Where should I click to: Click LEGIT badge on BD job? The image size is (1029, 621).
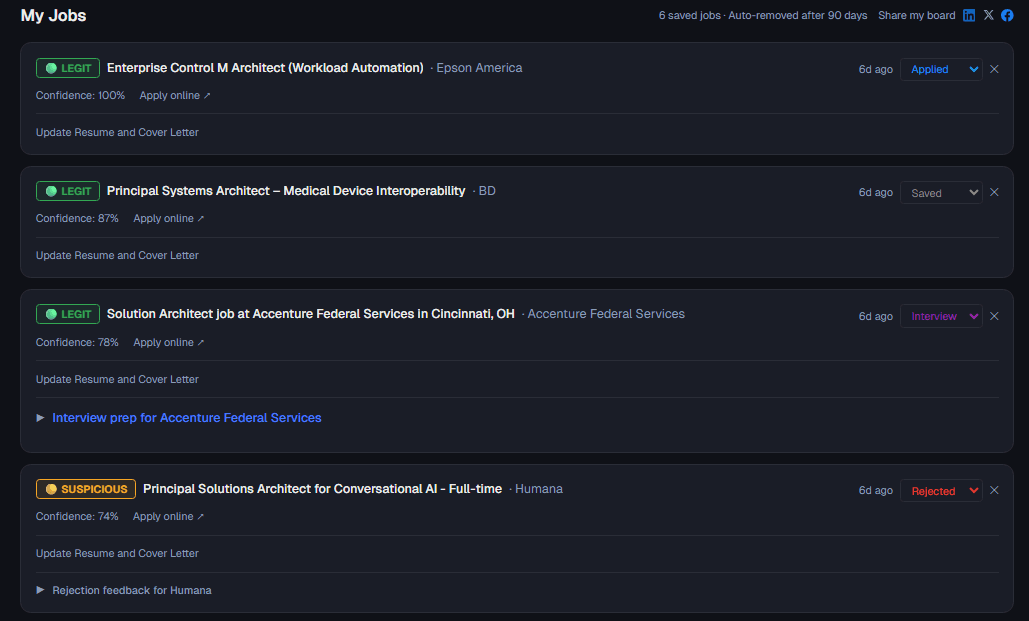tap(68, 191)
